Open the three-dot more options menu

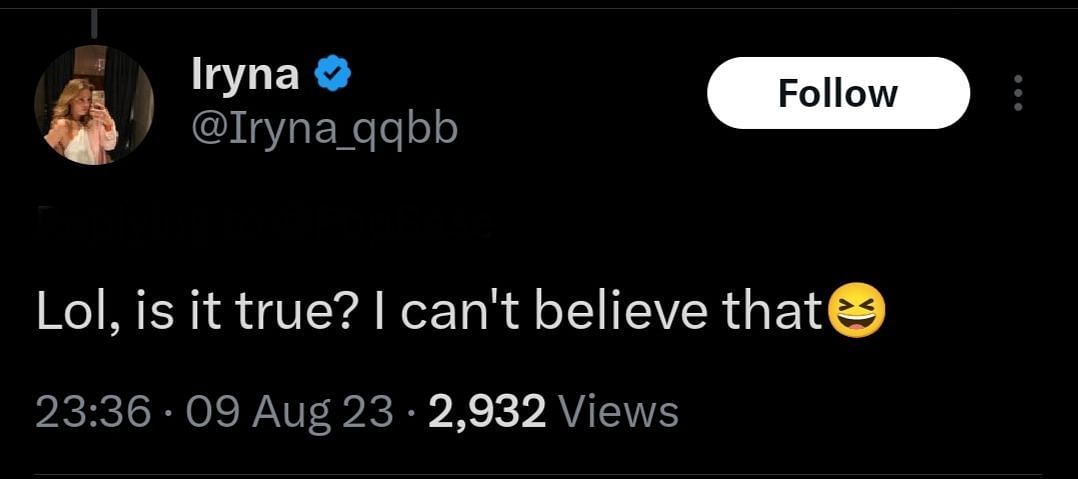click(1018, 93)
